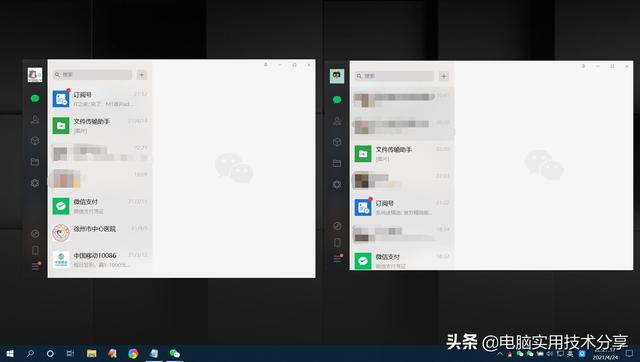
Task: Open Windows Start menu
Action: [x=10, y=353]
